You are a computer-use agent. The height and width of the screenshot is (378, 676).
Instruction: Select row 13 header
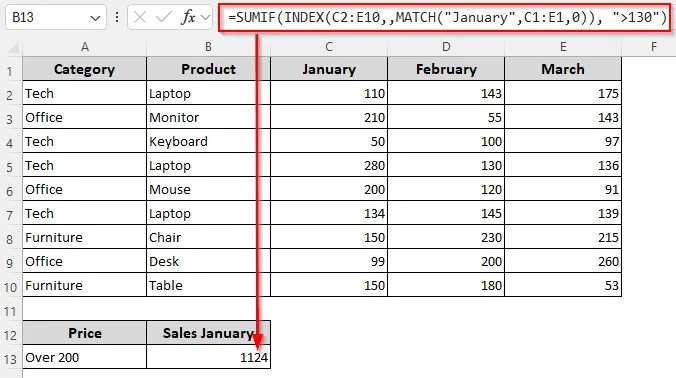click(10, 359)
